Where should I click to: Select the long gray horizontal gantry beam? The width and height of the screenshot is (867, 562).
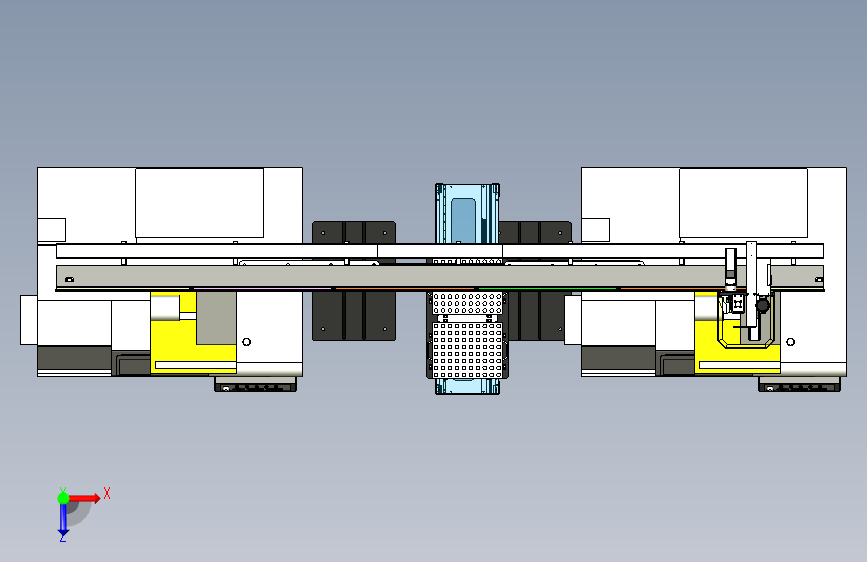440,277
